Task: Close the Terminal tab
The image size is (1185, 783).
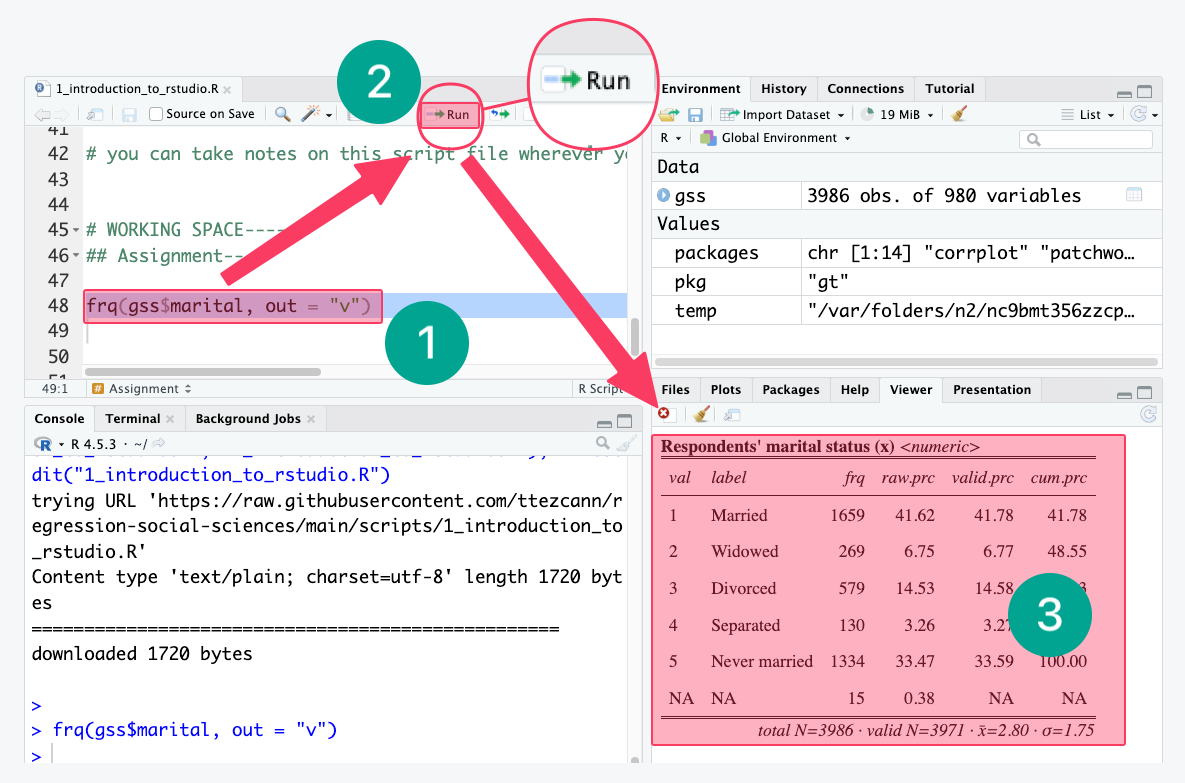Action: (x=170, y=419)
